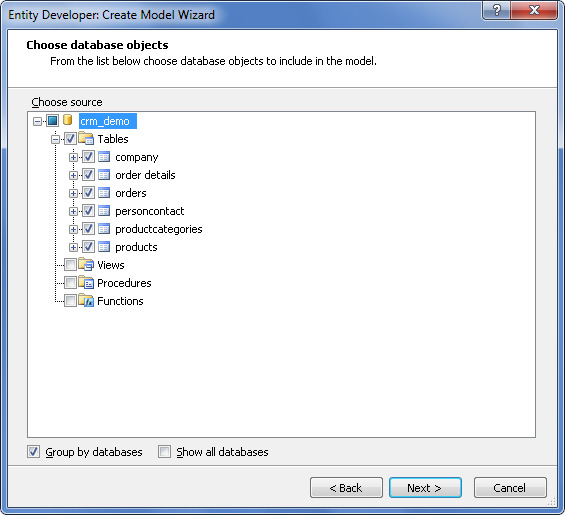
Task: Uncheck the company table checkbox
Action: coord(88,157)
